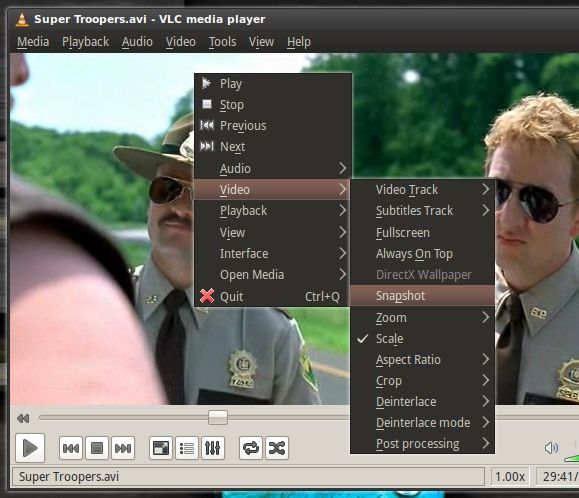Toggle Always On Top option
579x498 pixels.
coord(422,254)
